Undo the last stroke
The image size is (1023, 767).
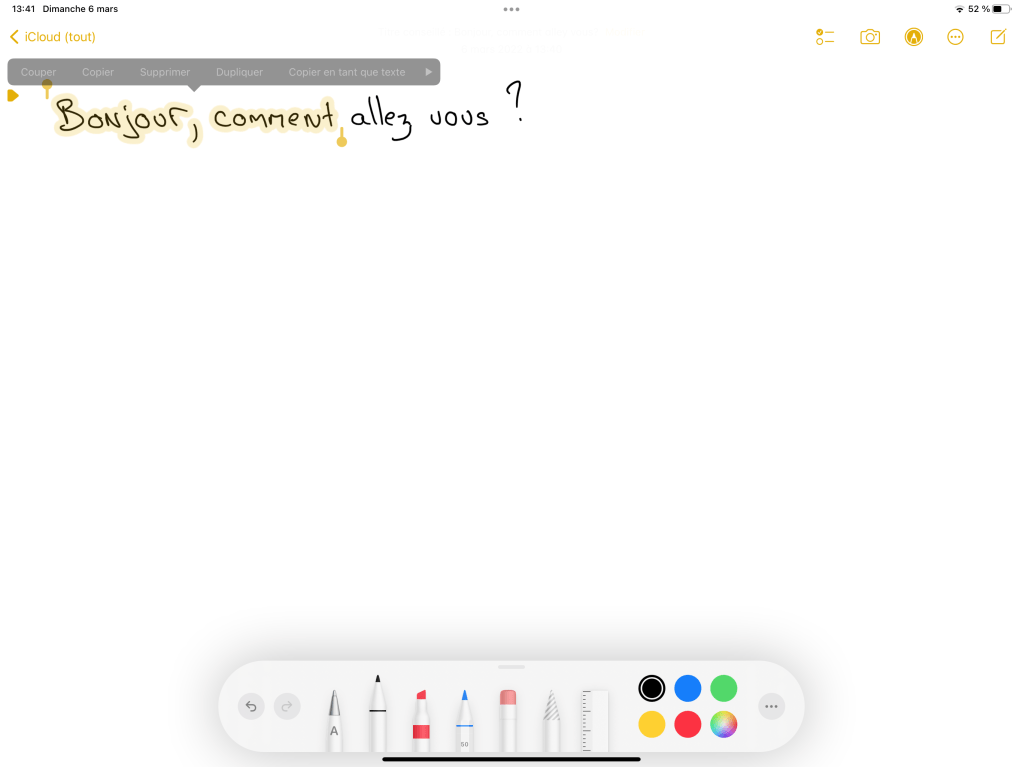click(x=251, y=706)
